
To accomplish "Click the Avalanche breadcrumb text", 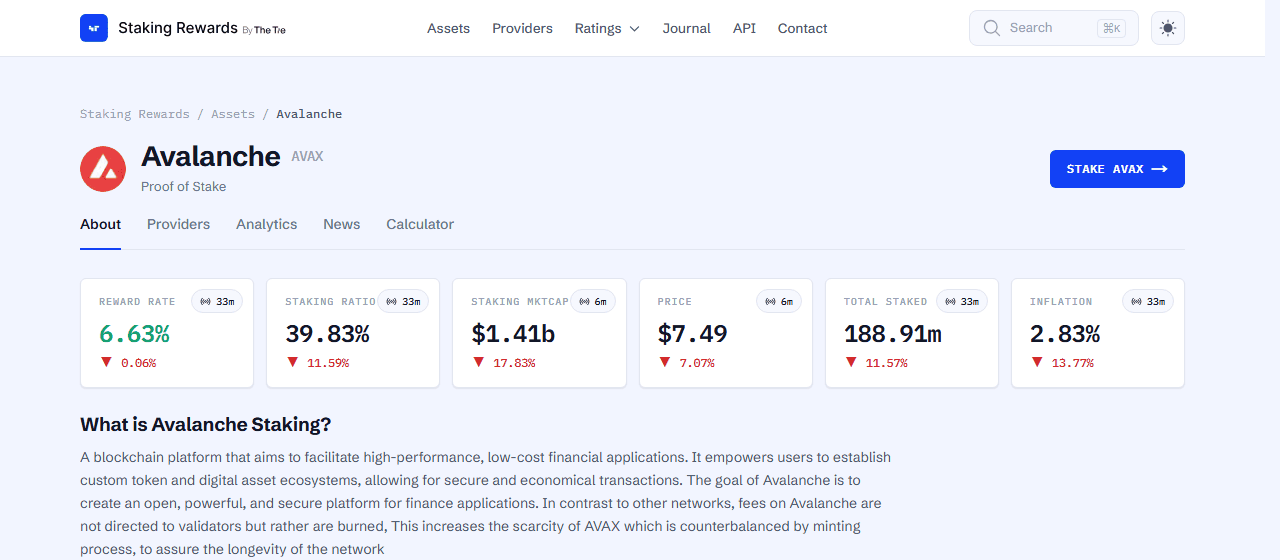I will [x=309, y=114].
